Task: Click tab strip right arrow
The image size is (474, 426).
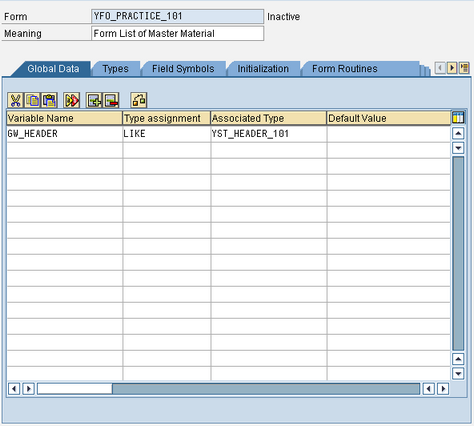Action: [x=452, y=68]
